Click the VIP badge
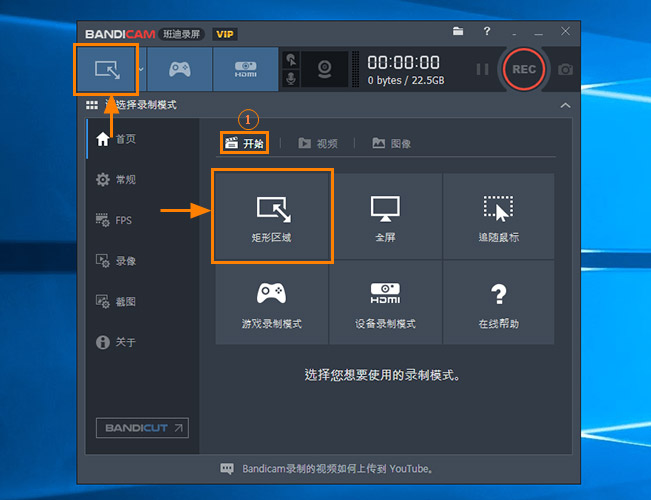 tap(225, 34)
